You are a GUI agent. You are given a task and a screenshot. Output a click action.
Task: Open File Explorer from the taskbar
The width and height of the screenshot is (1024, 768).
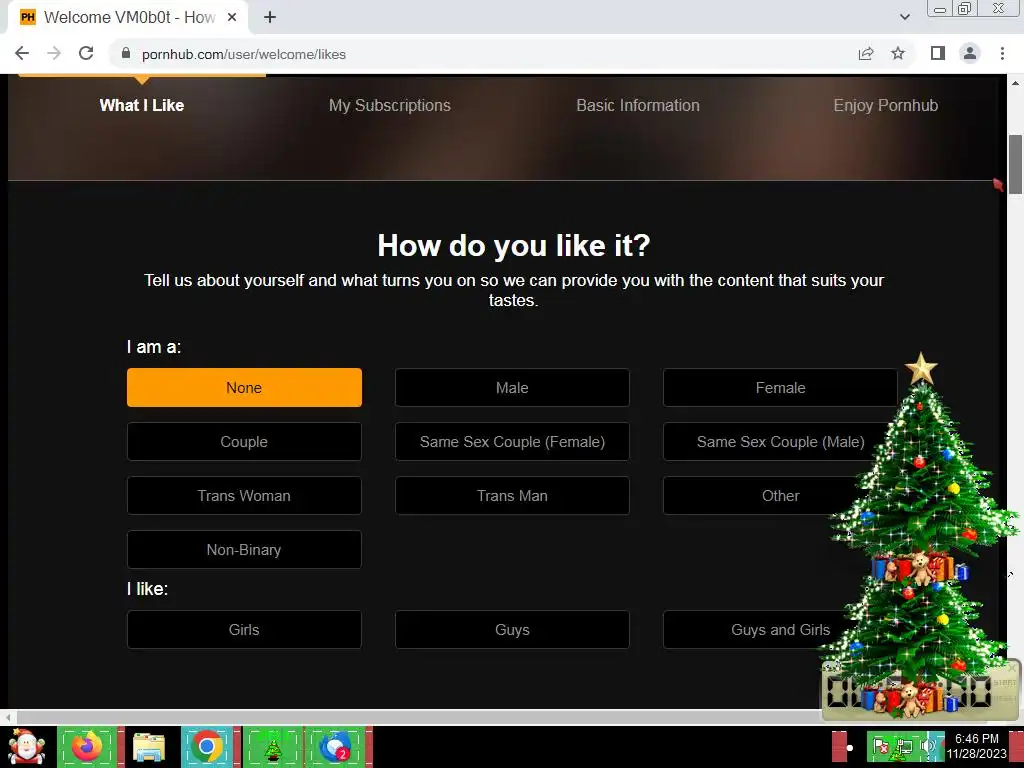149,746
